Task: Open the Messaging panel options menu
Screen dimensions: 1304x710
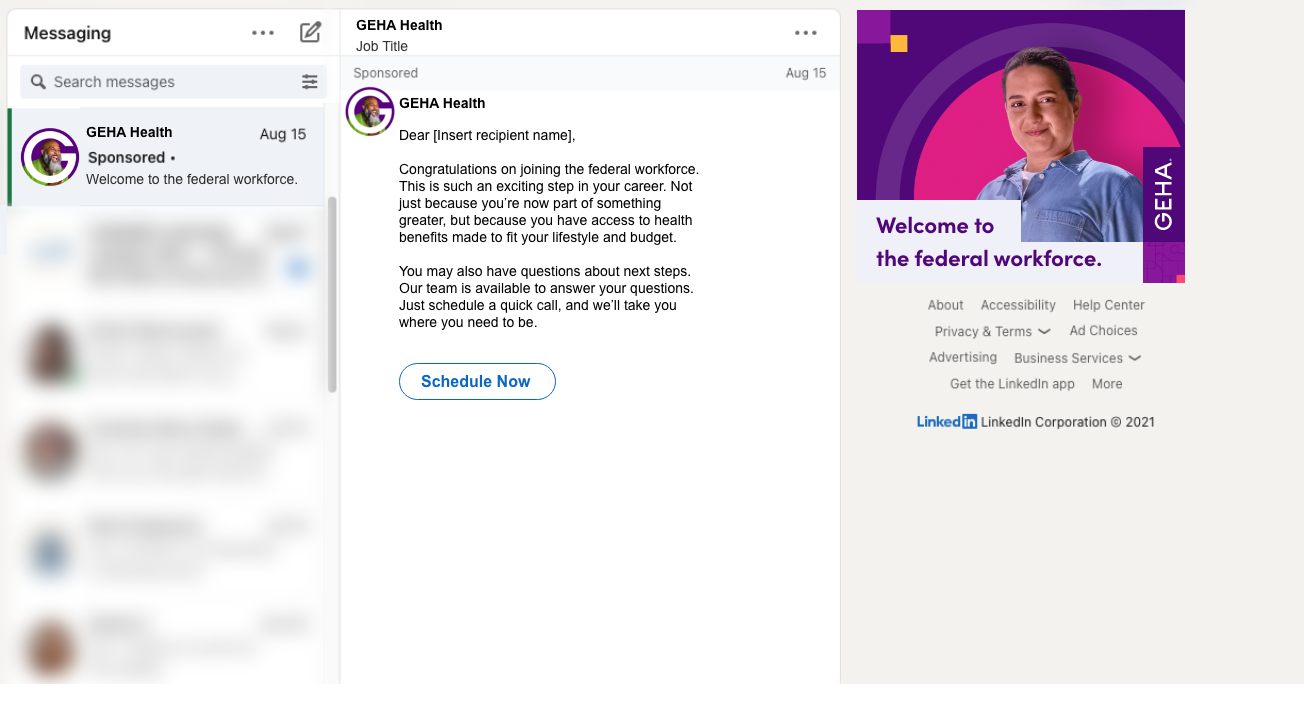Action: coord(263,33)
